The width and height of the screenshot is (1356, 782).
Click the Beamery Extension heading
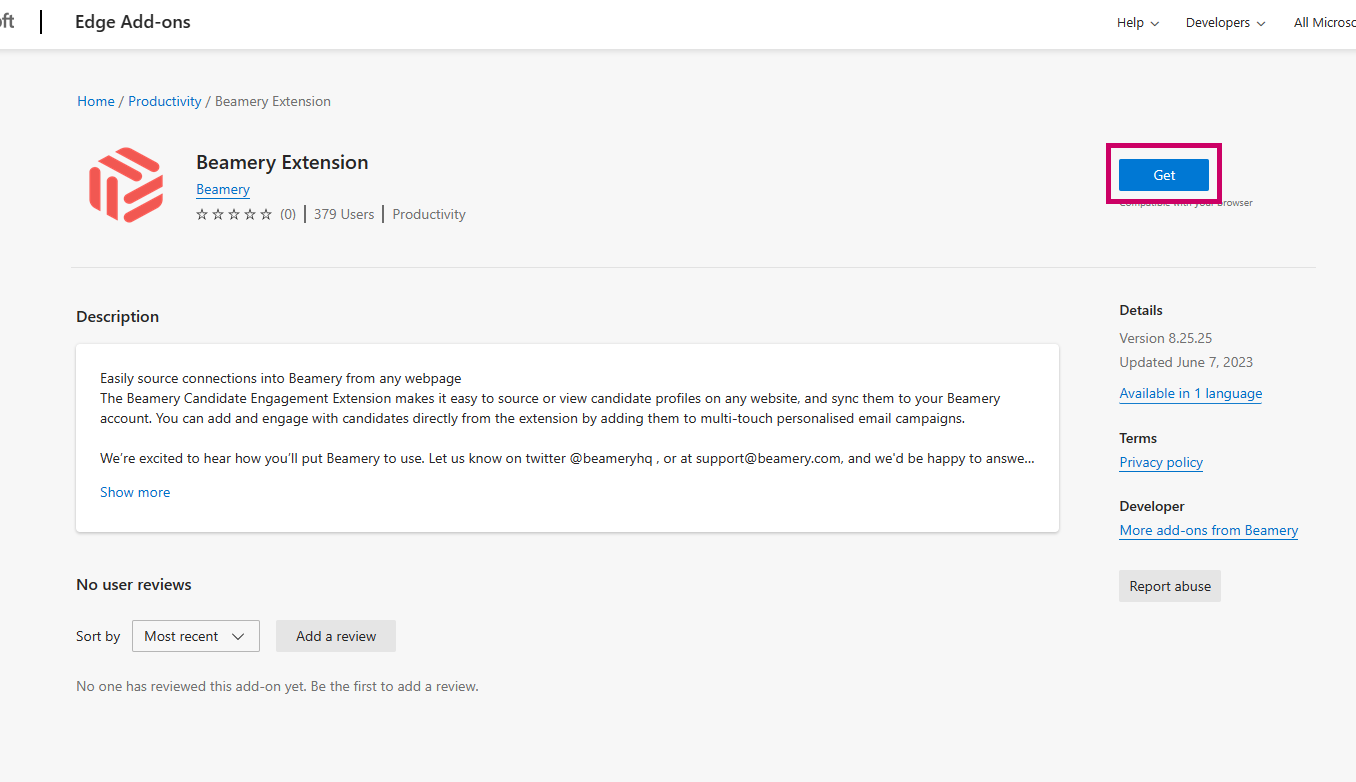pos(282,162)
